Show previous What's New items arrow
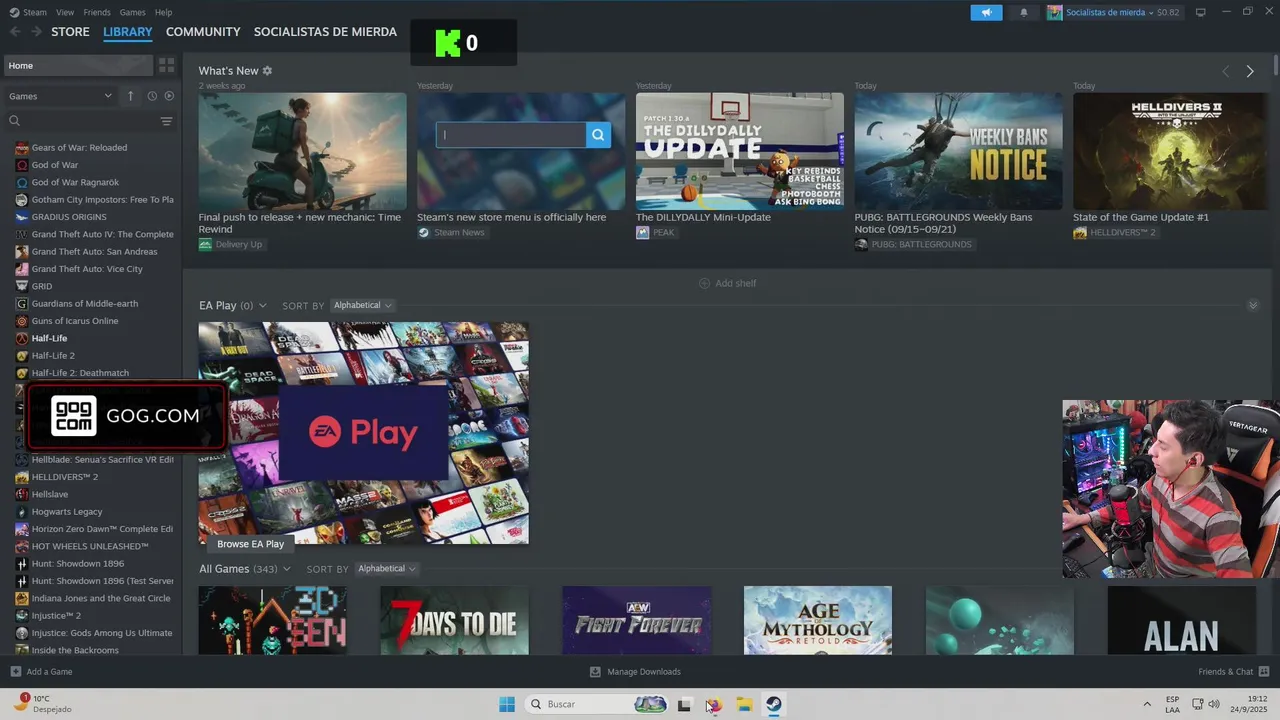This screenshot has width=1280, height=720. (1226, 71)
